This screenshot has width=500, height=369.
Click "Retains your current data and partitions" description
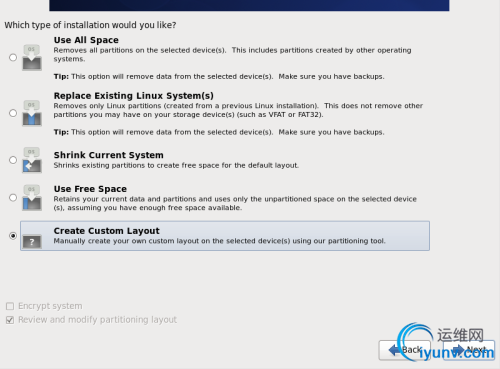235,203
